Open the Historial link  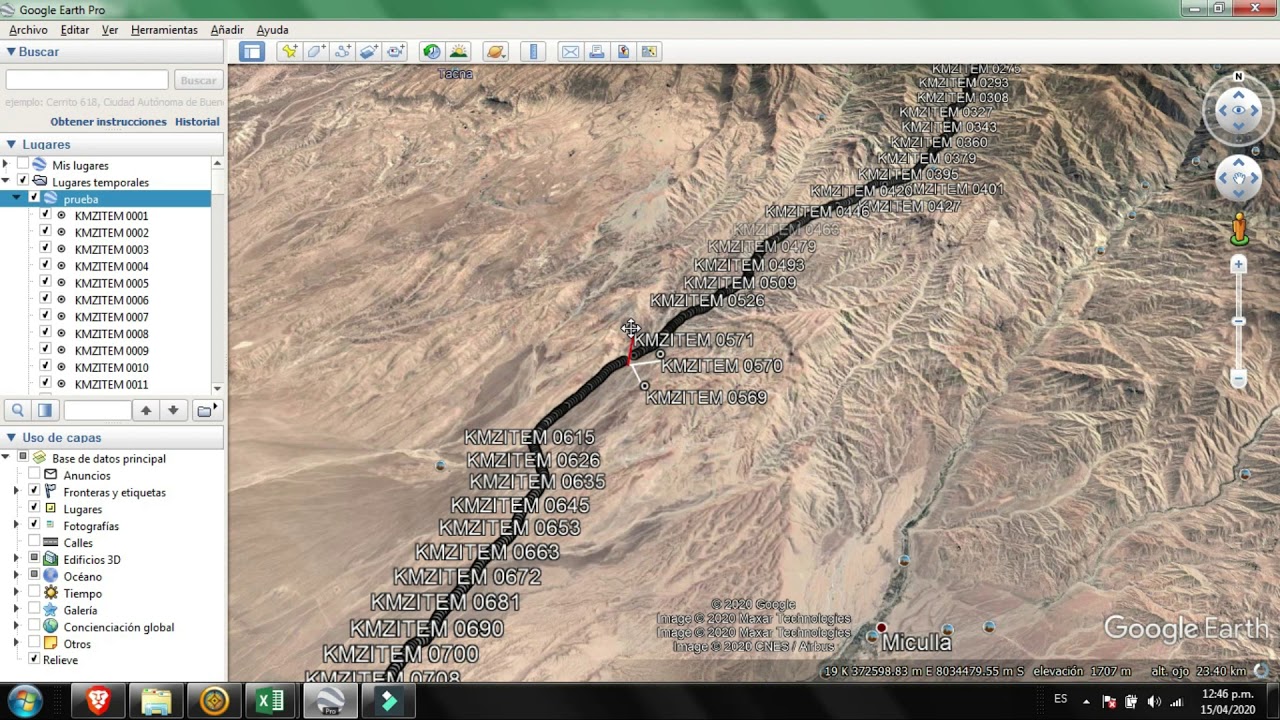tap(197, 121)
